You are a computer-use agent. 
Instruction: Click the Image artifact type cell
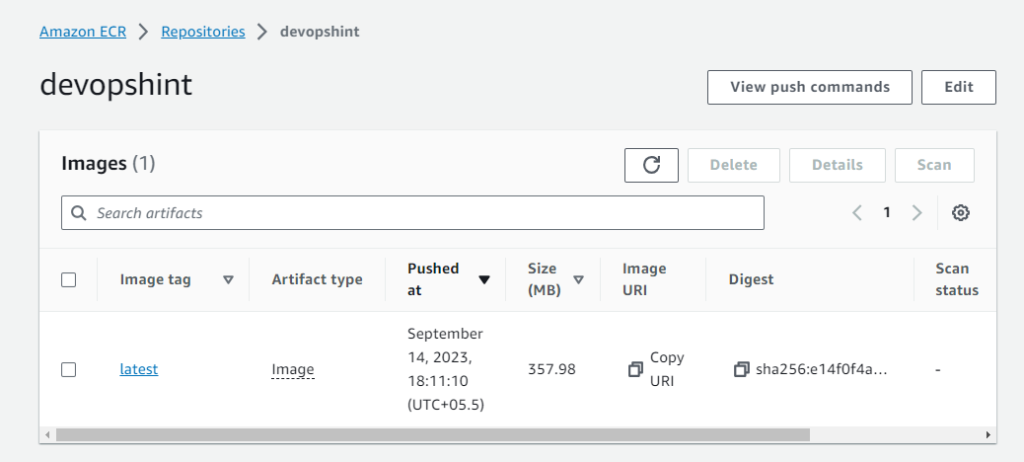tap(293, 370)
